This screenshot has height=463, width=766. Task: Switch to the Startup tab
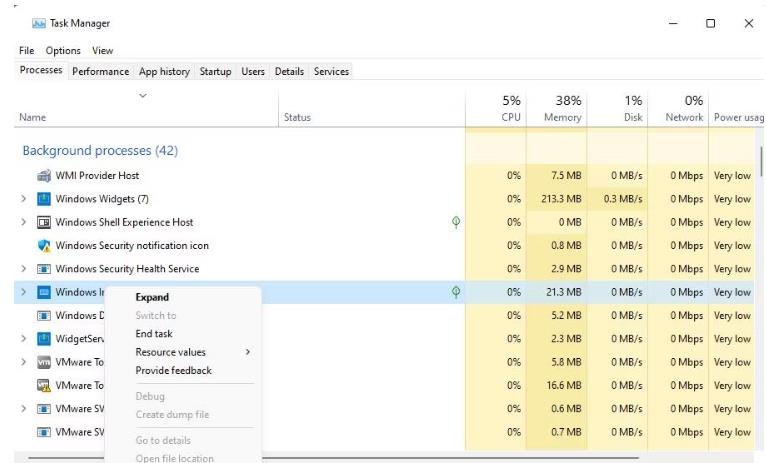point(215,71)
